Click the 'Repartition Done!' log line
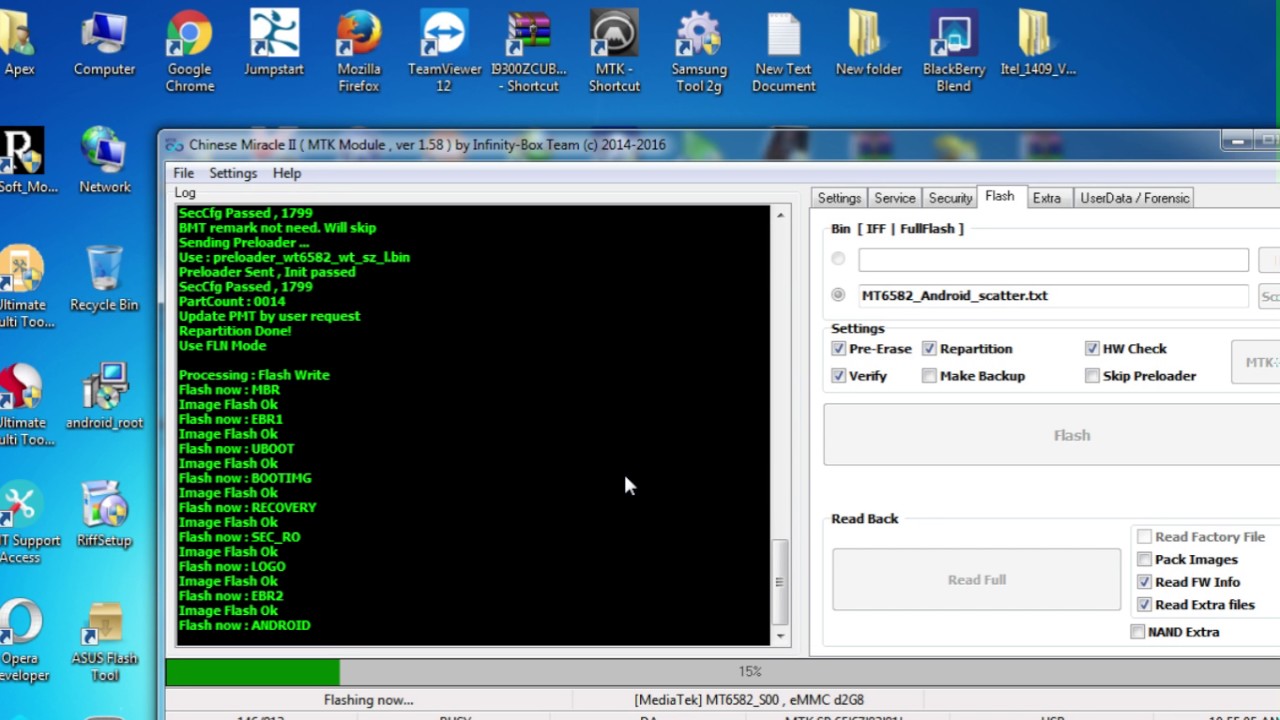The image size is (1280, 720). [235, 331]
